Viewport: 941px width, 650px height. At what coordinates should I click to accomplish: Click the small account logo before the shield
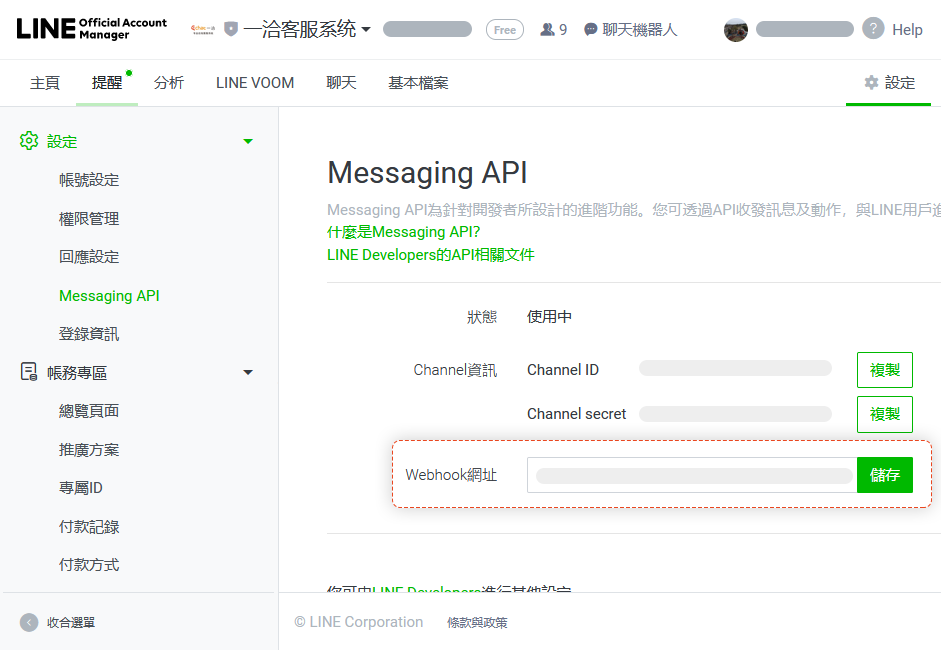(x=203, y=29)
